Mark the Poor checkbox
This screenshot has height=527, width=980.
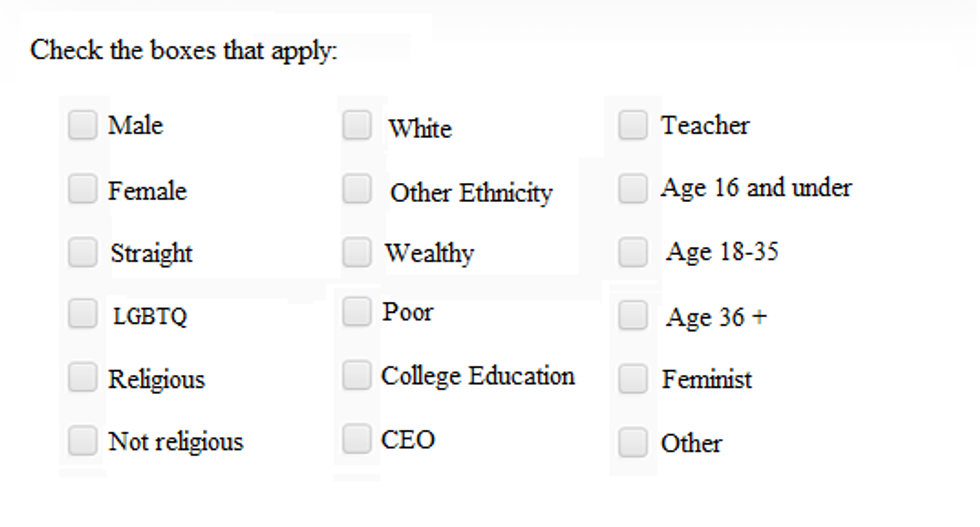[357, 312]
